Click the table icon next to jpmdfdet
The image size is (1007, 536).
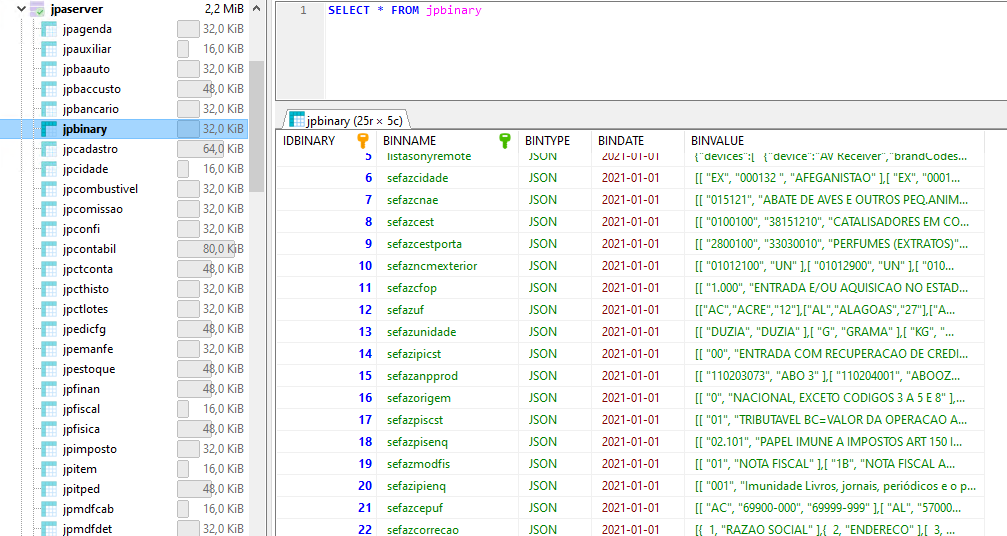[x=49, y=529]
